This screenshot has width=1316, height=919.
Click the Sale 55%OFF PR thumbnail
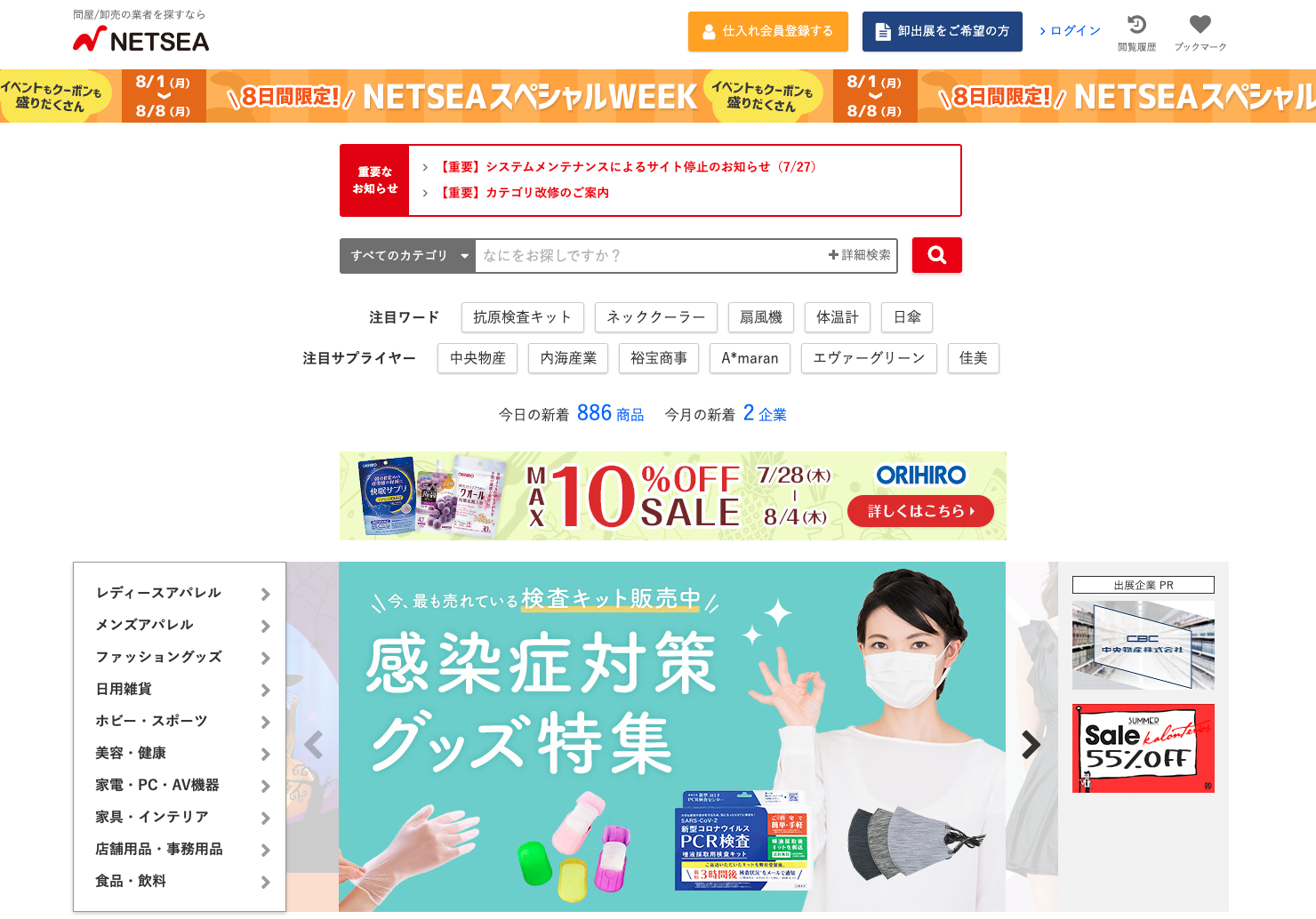(1143, 748)
